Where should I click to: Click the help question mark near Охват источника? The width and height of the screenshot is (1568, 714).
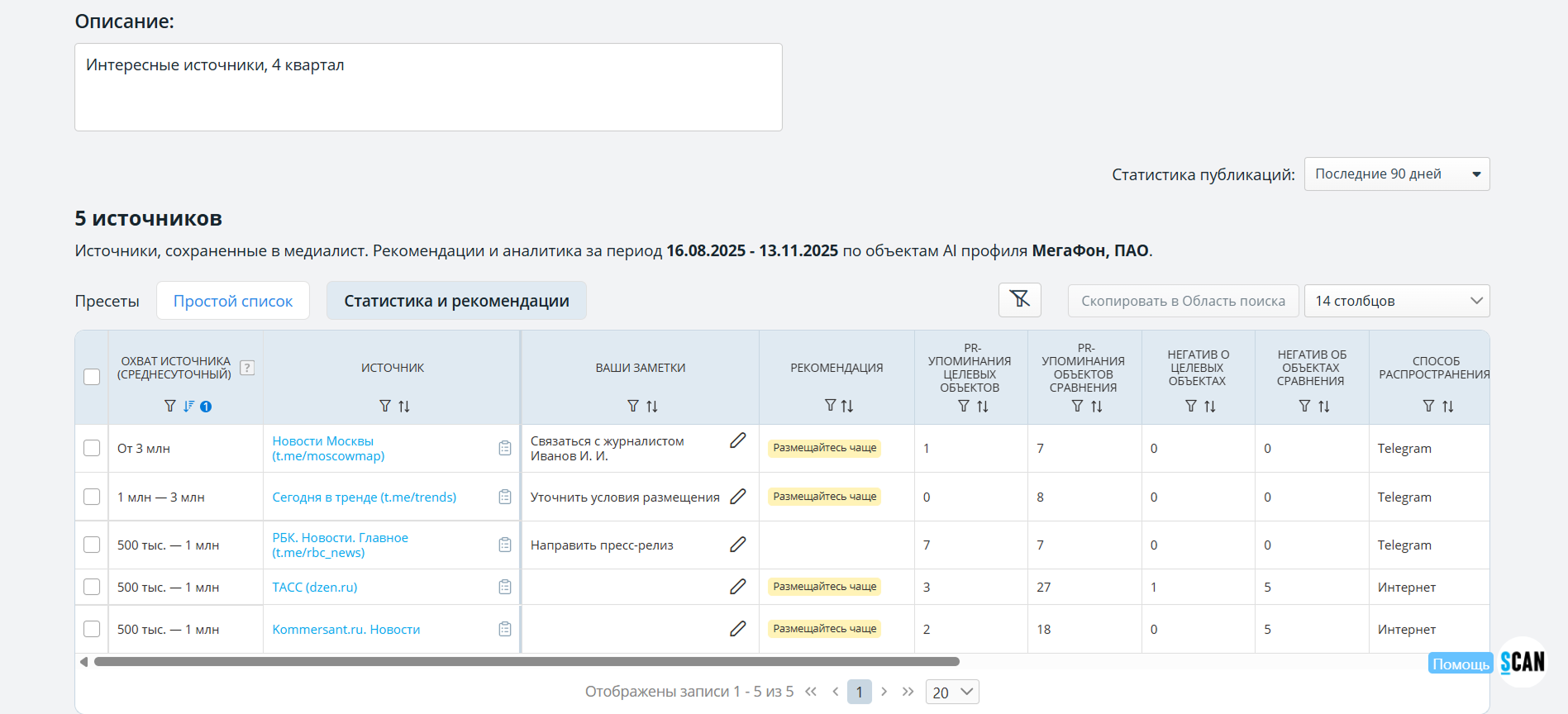247,368
